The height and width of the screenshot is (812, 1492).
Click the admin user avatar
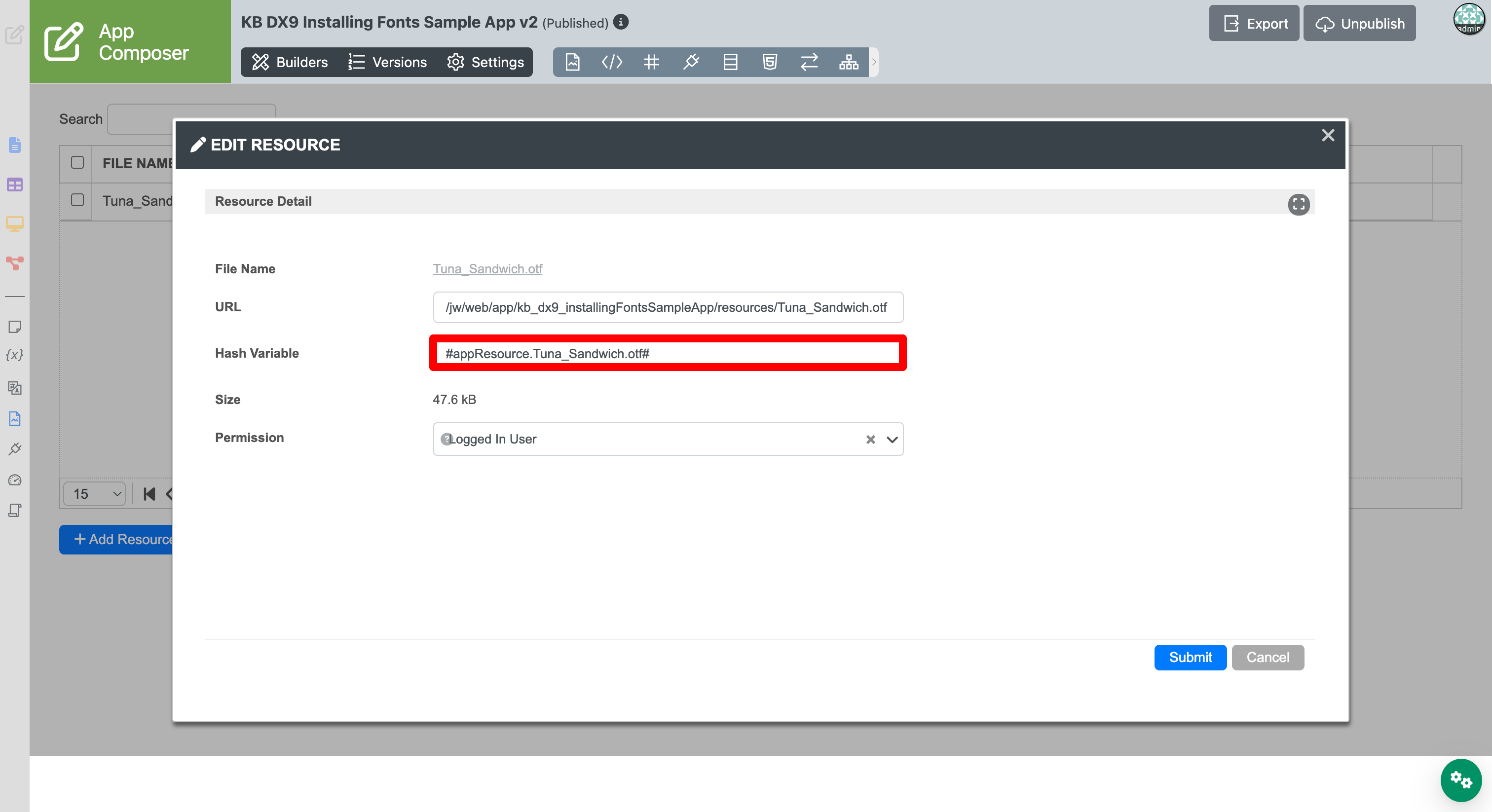1469,19
